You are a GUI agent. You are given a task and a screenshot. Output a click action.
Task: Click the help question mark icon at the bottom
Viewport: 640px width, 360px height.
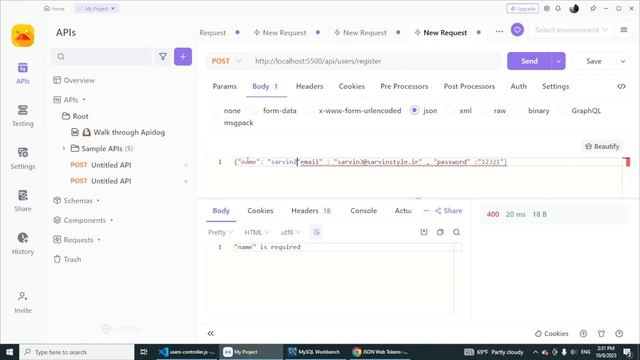619,333
